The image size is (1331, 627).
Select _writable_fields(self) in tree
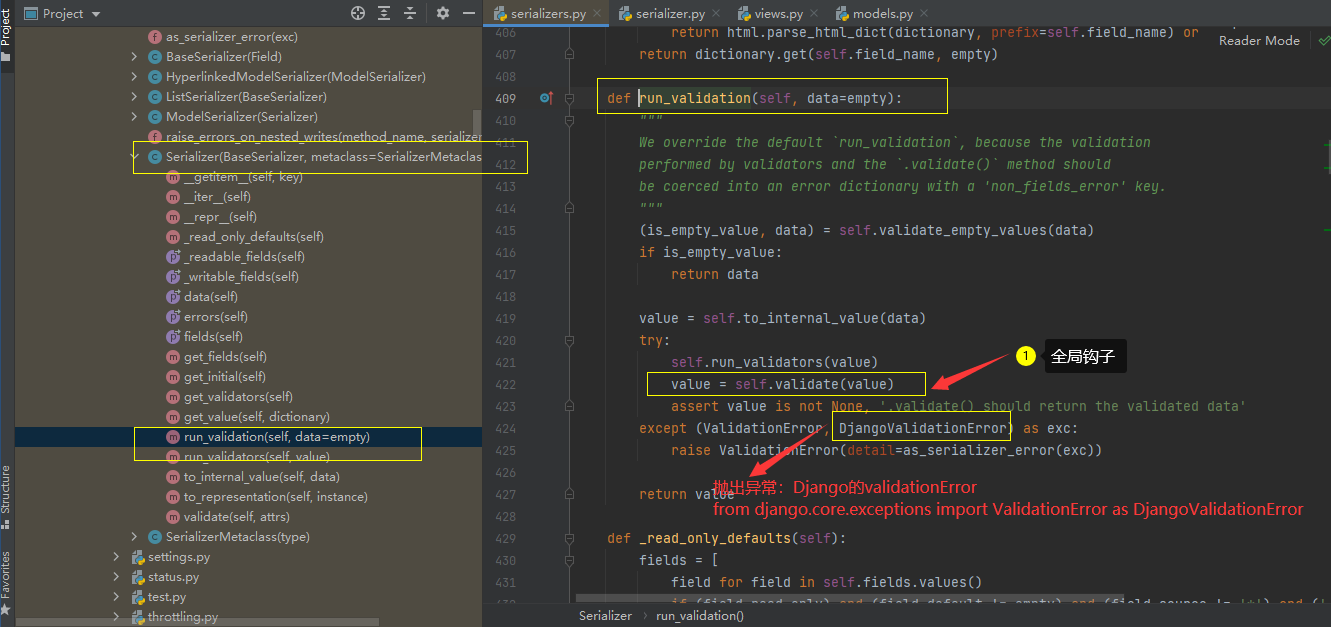tap(241, 277)
